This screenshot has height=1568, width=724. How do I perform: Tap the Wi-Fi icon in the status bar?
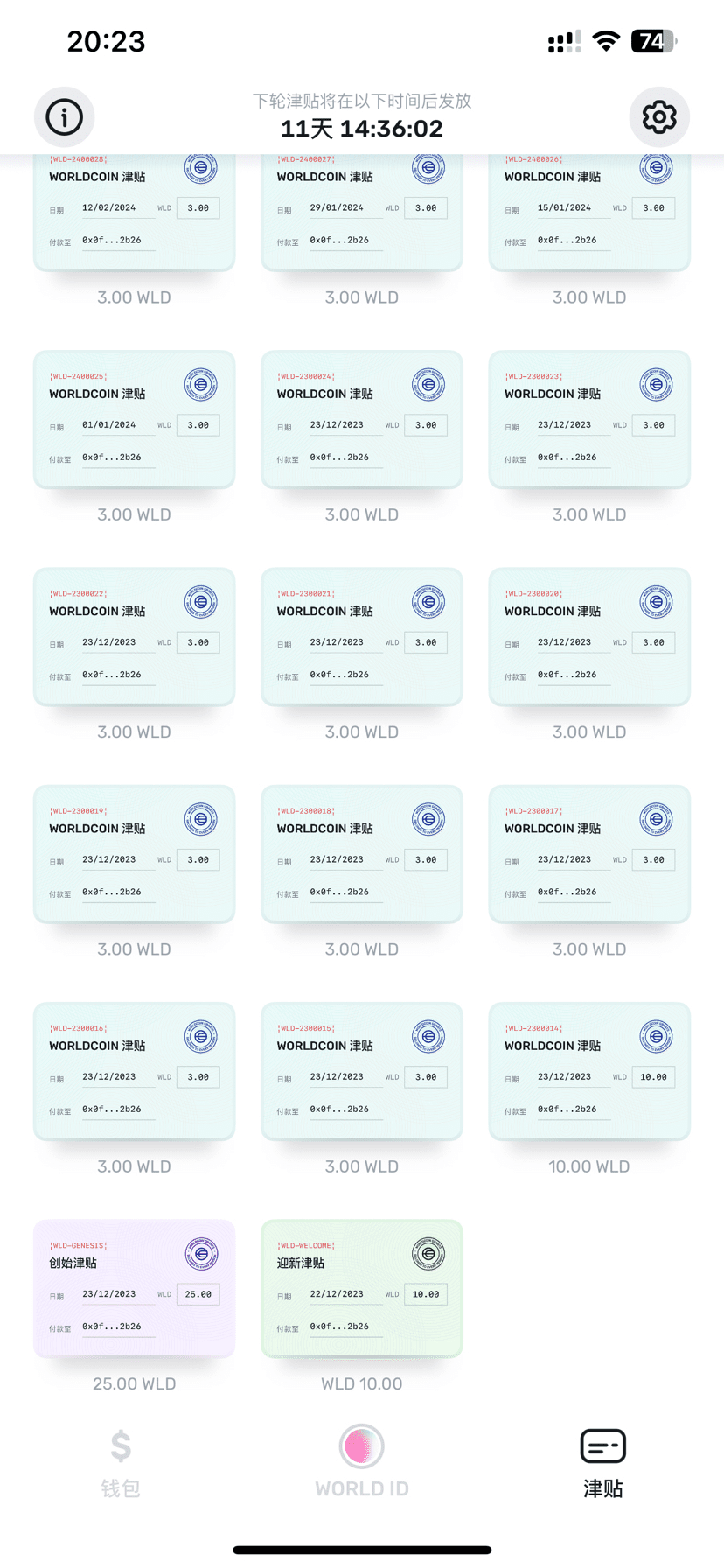pyautogui.click(x=606, y=41)
